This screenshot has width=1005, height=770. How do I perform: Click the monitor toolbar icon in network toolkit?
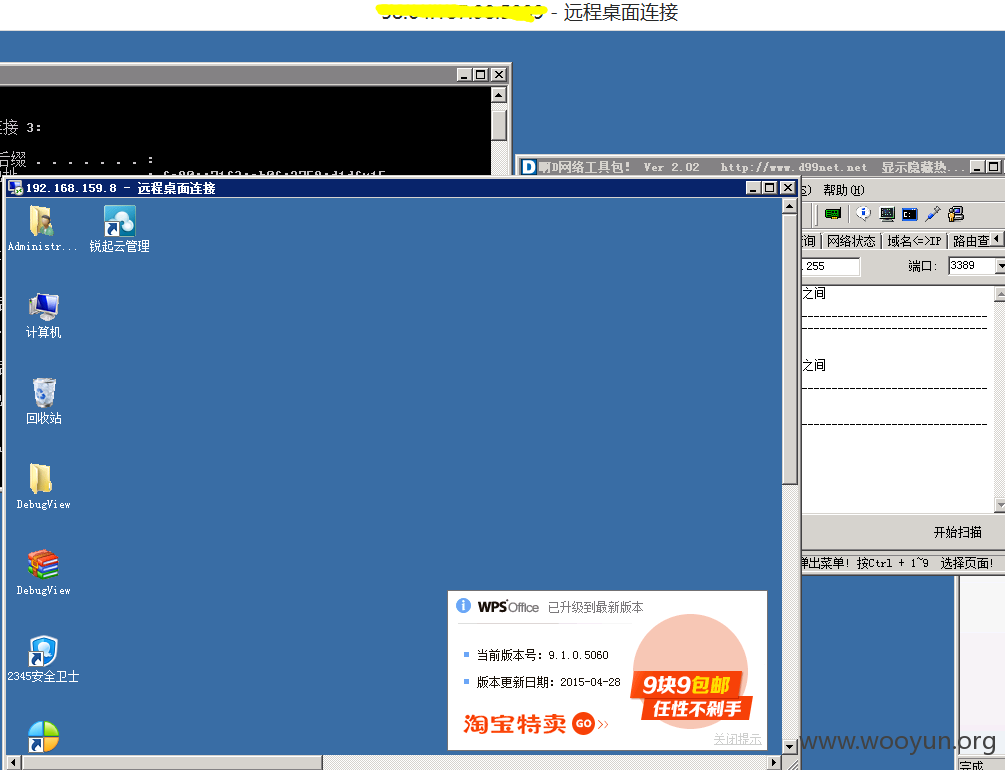(887, 213)
